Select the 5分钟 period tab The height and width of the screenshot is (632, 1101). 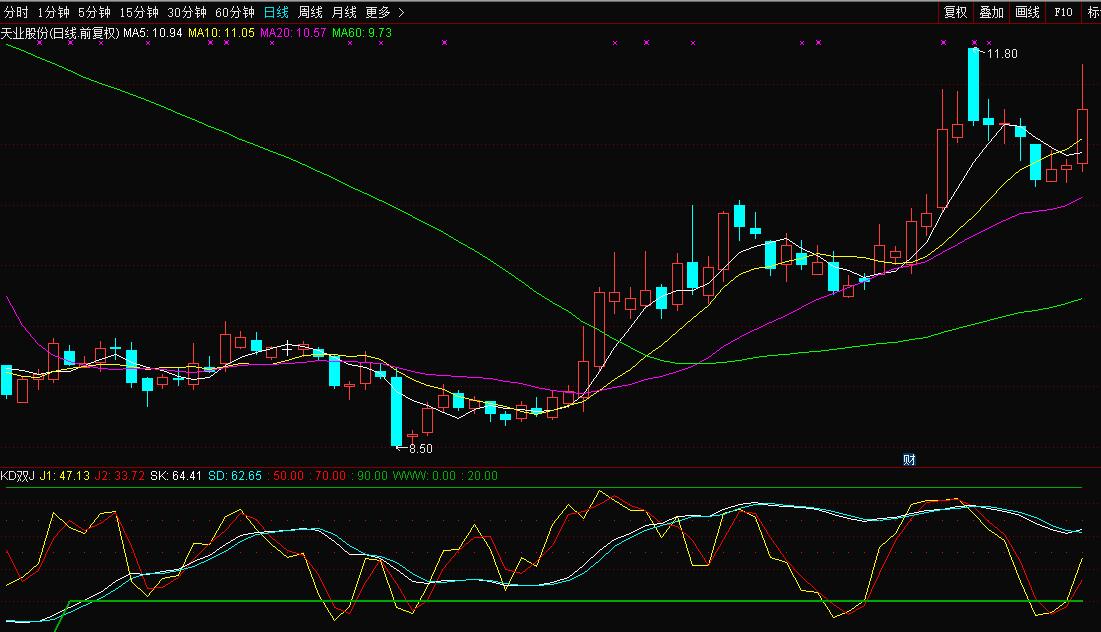click(94, 12)
